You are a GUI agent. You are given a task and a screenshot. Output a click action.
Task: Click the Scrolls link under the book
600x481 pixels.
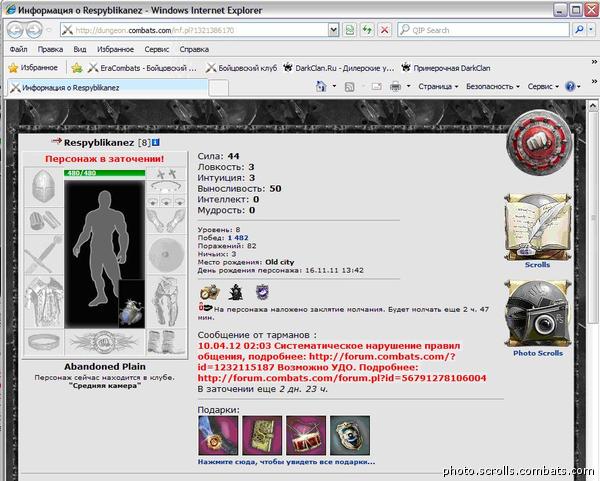[537, 265]
